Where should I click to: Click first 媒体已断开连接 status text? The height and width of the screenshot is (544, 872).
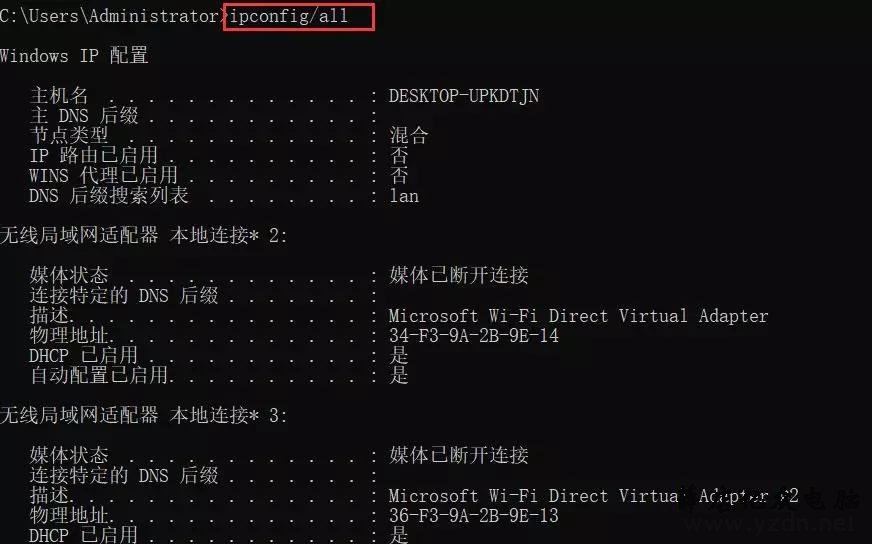[459, 275]
